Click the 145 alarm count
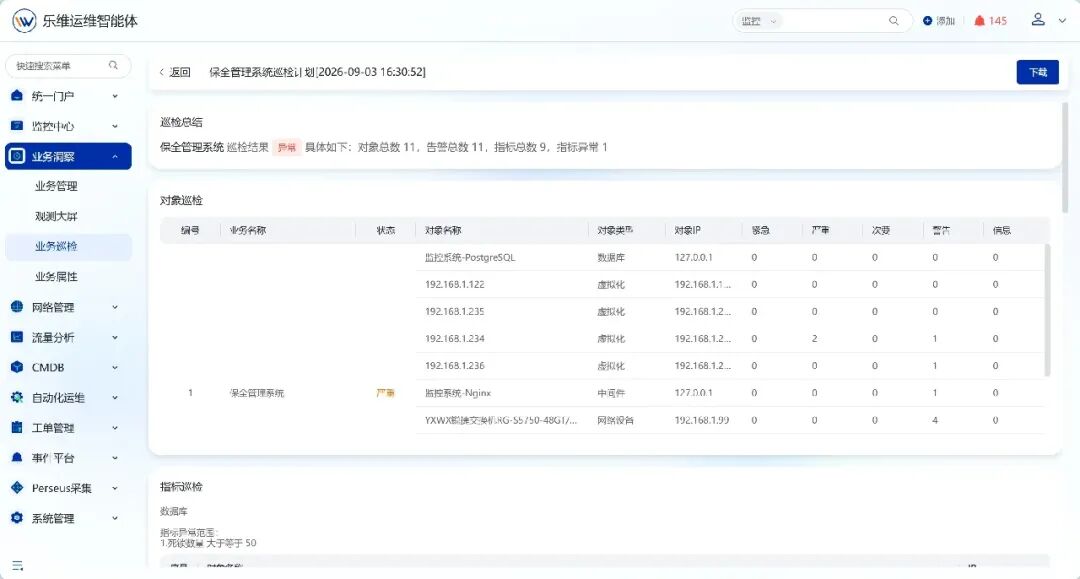The height and width of the screenshot is (579, 1080). coord(998,21)
